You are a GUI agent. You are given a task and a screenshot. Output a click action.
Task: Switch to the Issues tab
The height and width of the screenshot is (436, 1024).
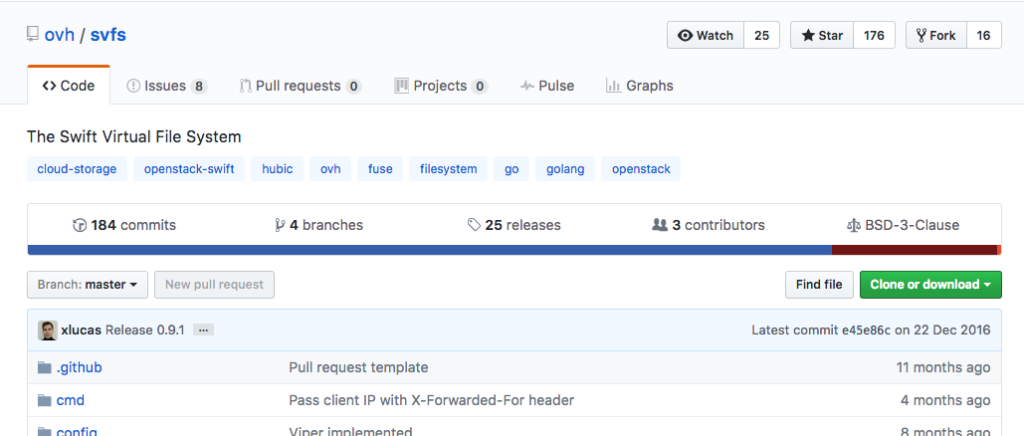[167, 86]
